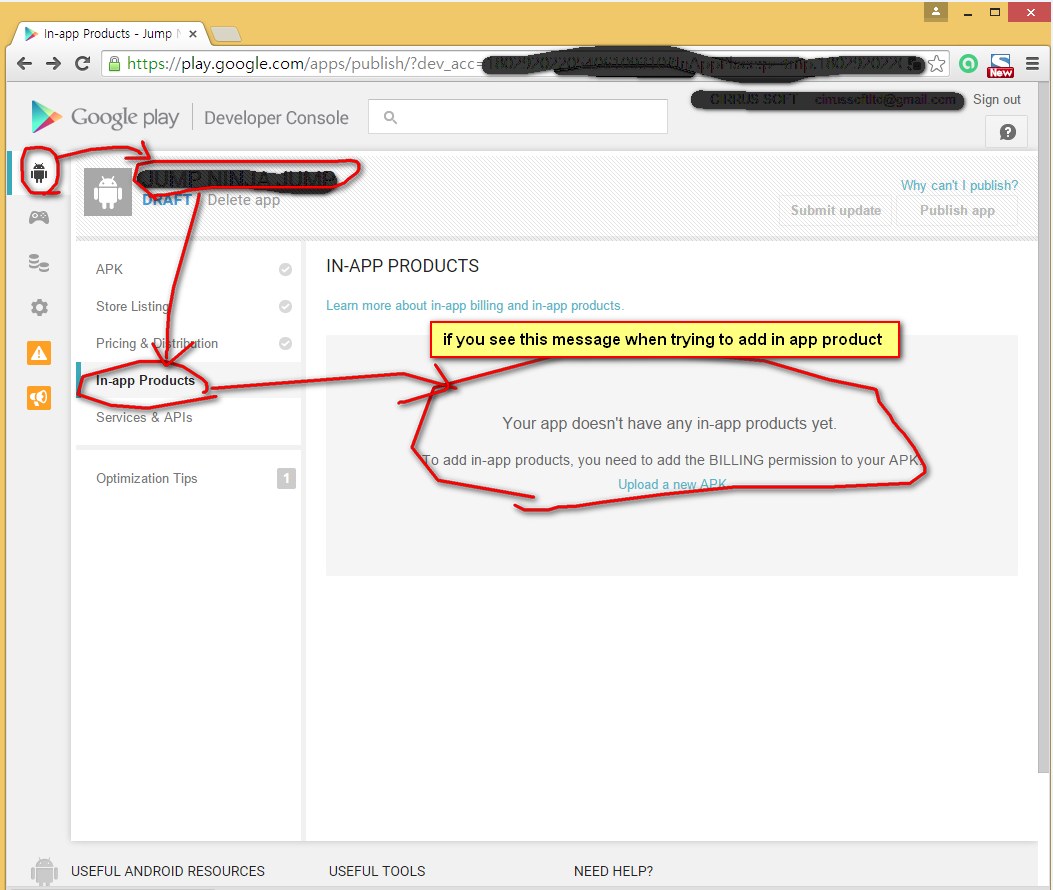
Task: Click Why can't I publish link
Action: [959, 185]
